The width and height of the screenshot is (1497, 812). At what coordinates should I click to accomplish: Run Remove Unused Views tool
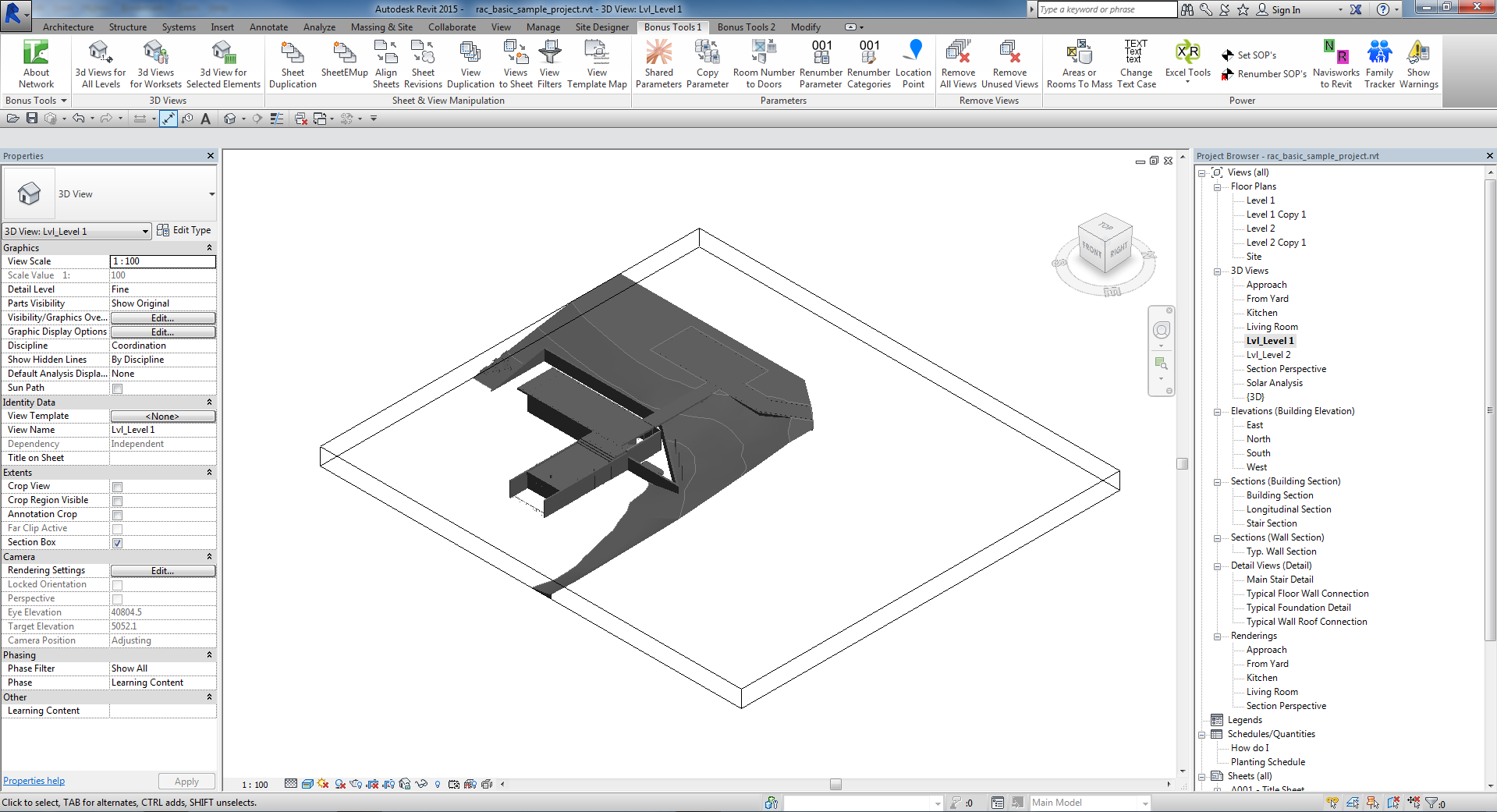[1009, 54]
